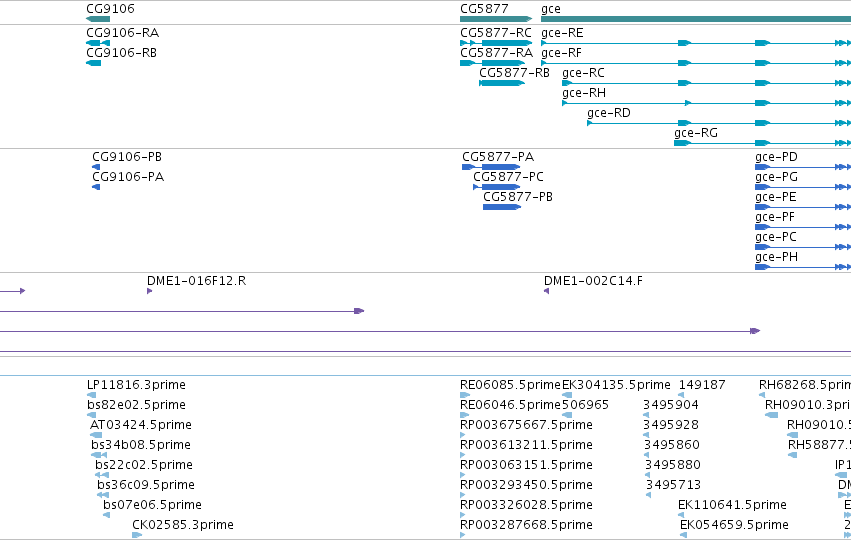Select transcript gce-RE label
This screenshot has height=540, width=851.
click(x=562, y=33)
